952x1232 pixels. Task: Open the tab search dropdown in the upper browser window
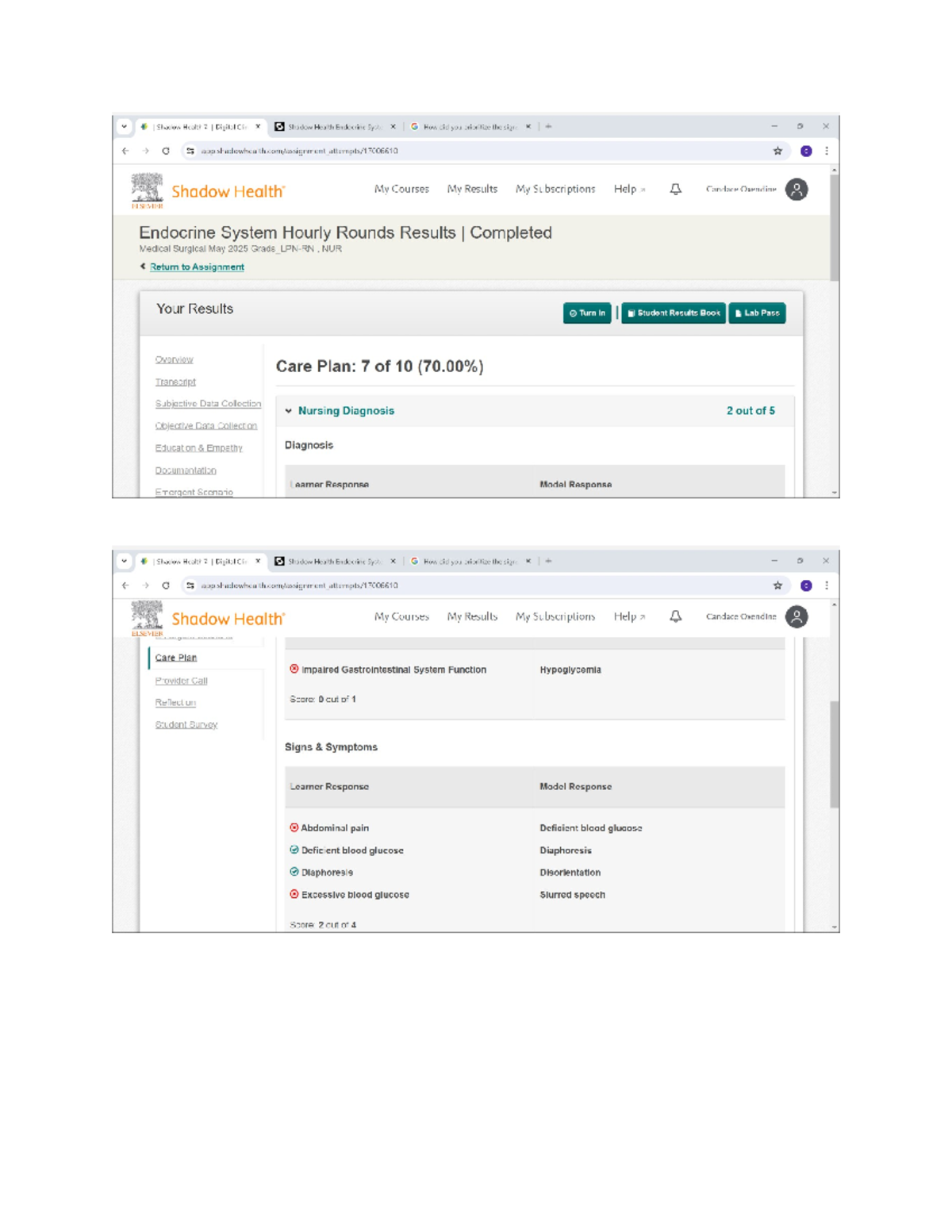(x=125, y=126)
